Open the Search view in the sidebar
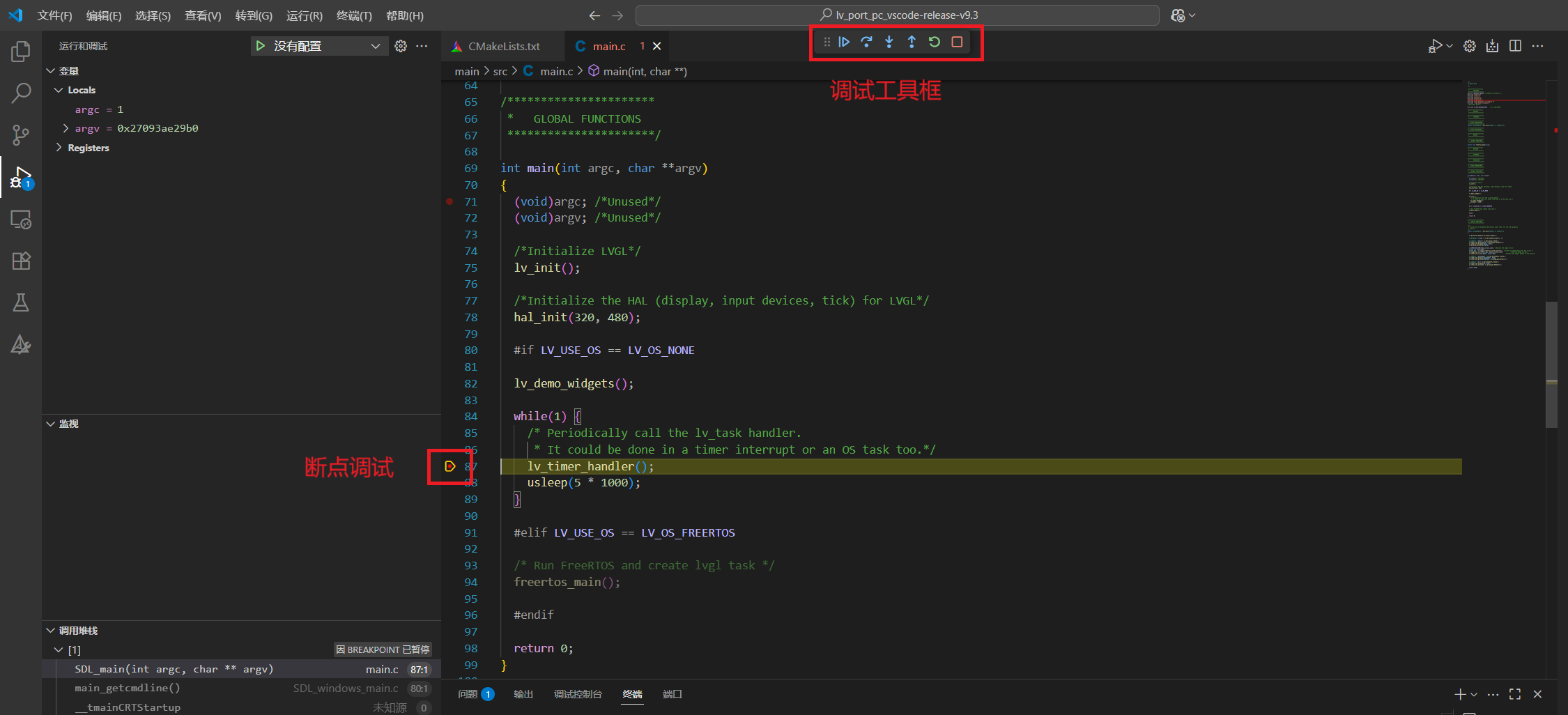This screenshot has height=715, width=1568. 20,93
